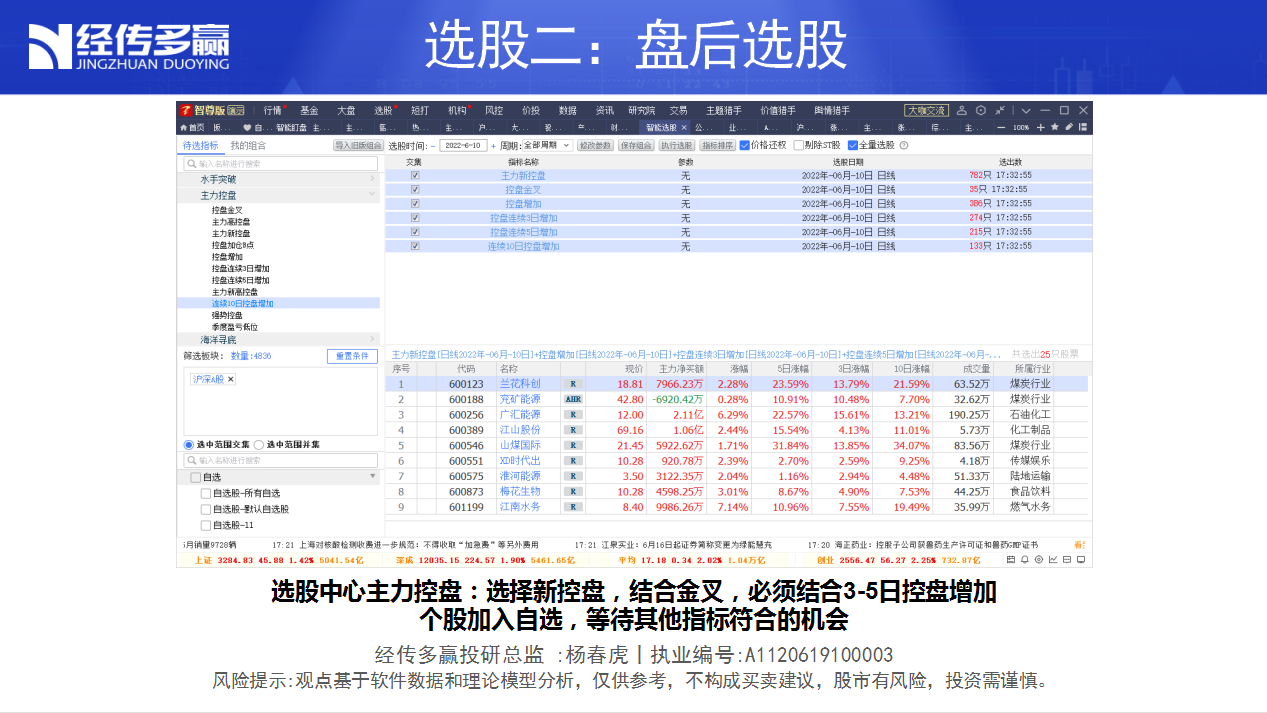Toggle the 价格还权 checkbox
The image size is (1267, 713).
744,145
